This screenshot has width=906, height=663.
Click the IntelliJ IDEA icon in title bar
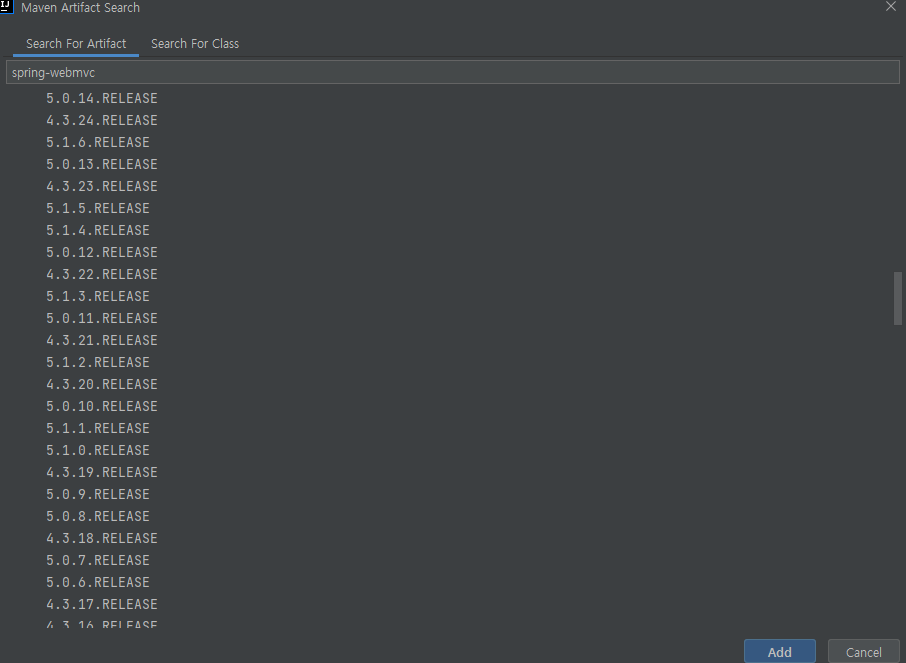6,6
